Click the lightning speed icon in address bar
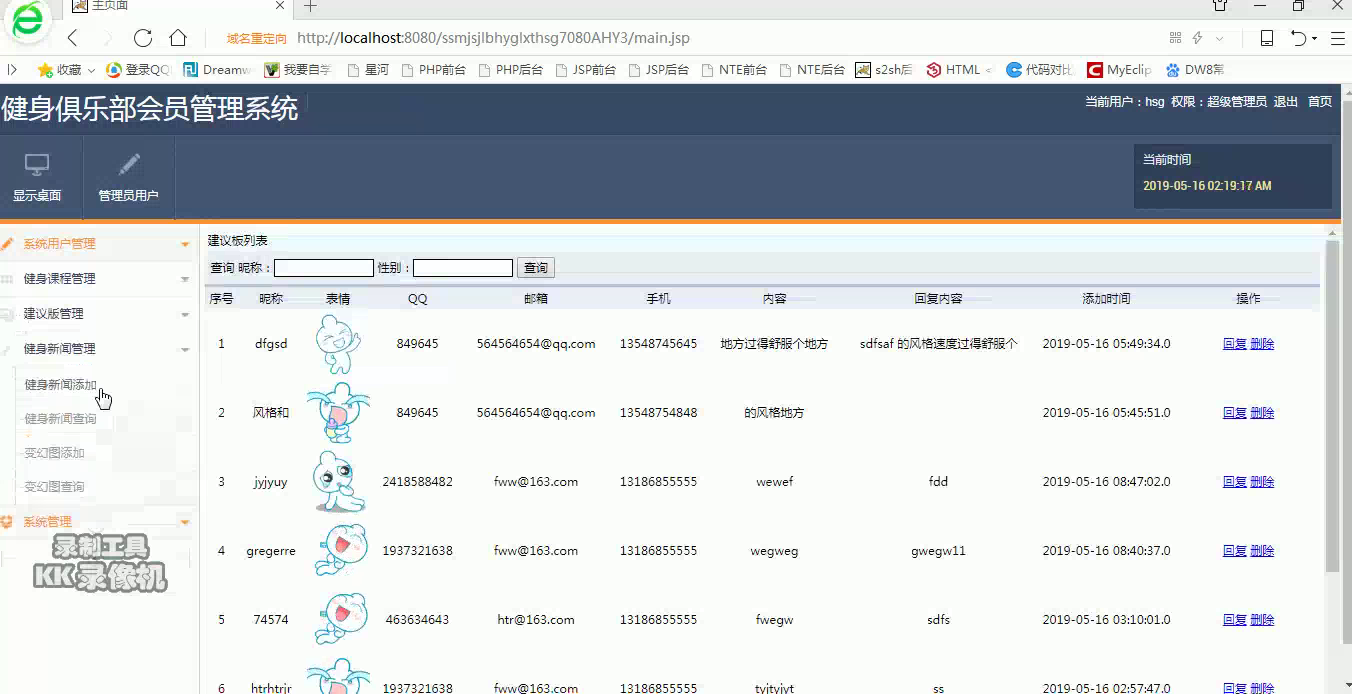 (1197, 38)
